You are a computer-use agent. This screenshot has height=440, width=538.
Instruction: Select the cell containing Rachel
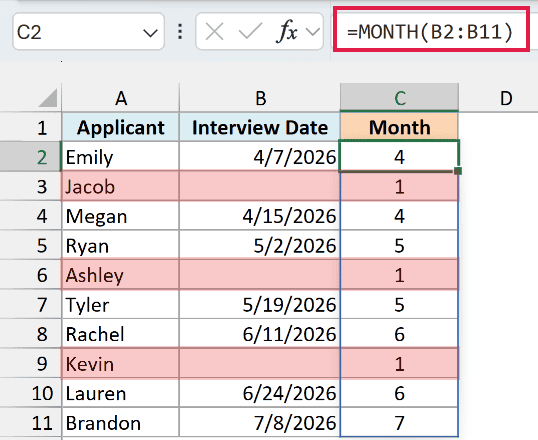pos(121,334)
